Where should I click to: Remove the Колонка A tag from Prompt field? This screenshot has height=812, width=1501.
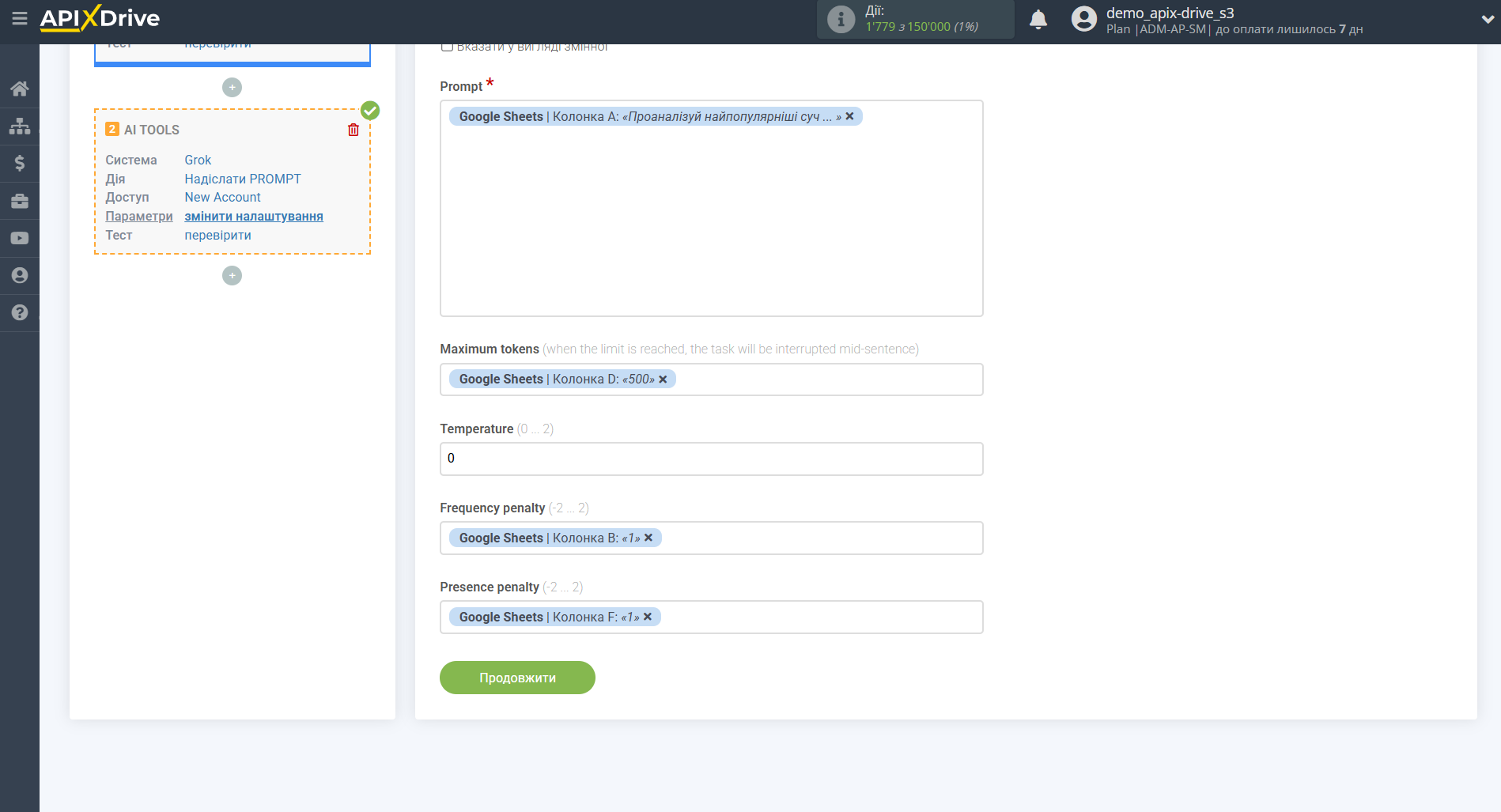849,116
